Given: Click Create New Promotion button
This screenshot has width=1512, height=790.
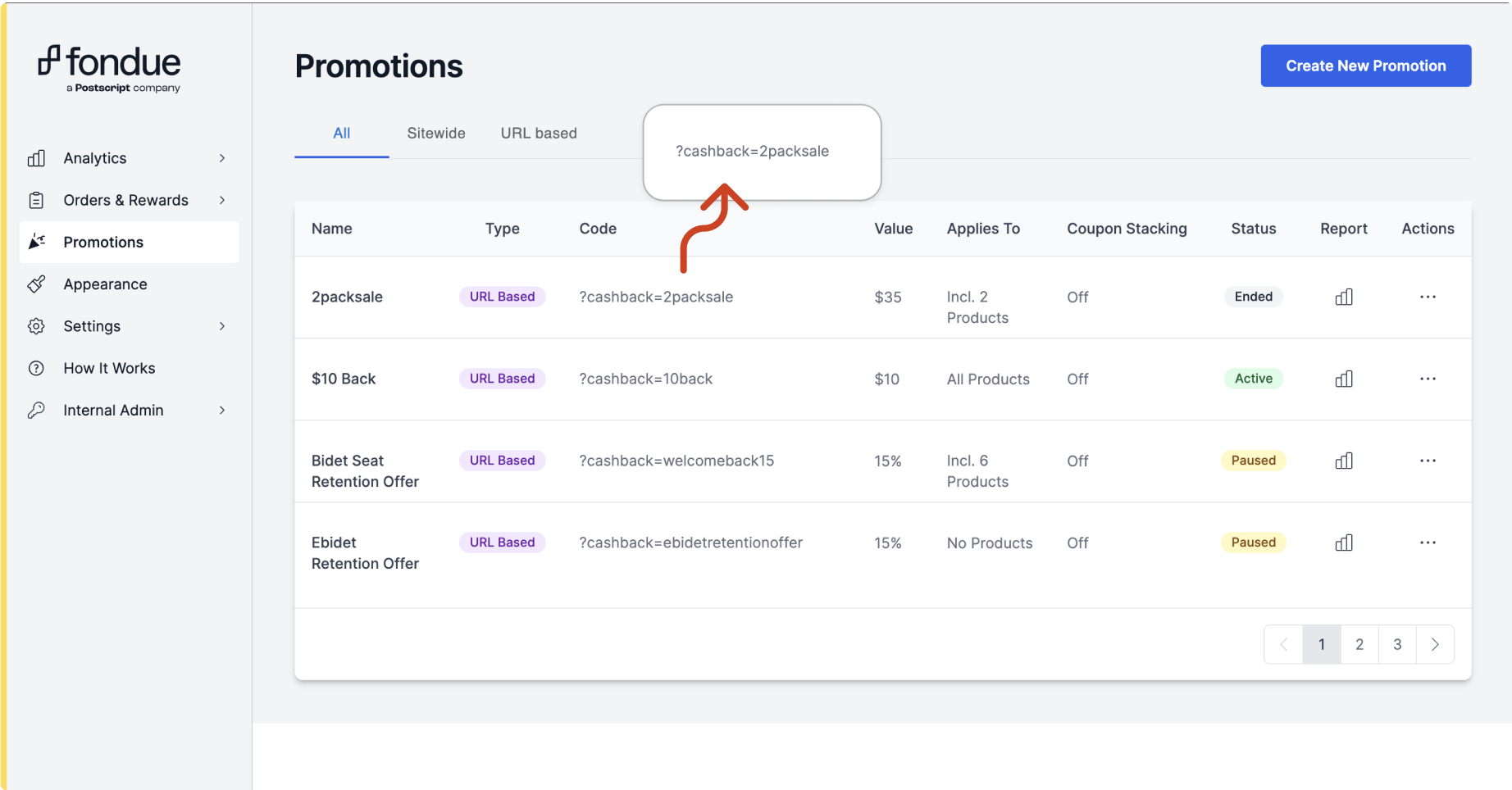Looking at the screenshot, I should pyautogui.click(x=1365, y=66).
